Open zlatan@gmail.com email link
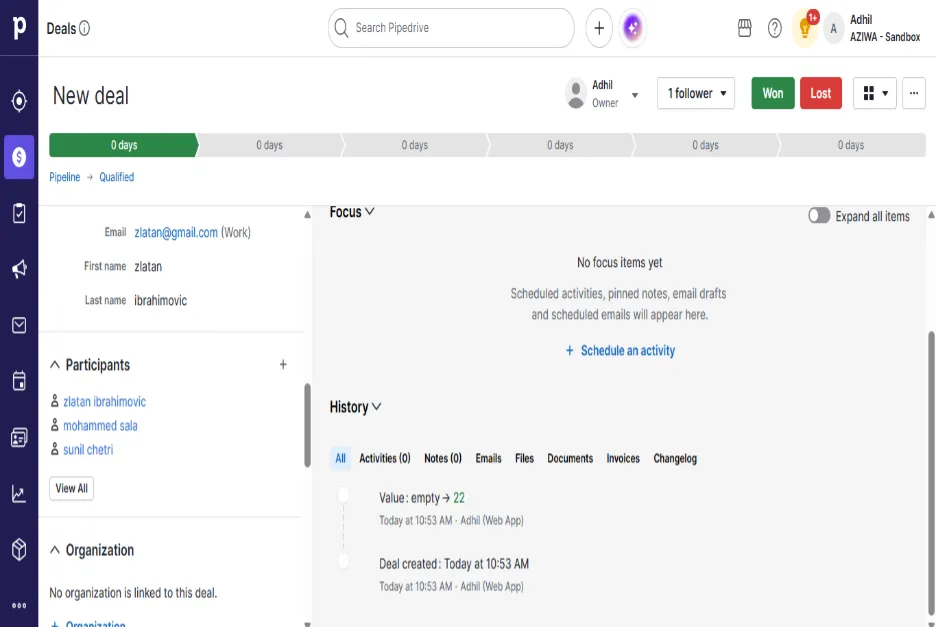 176,233
